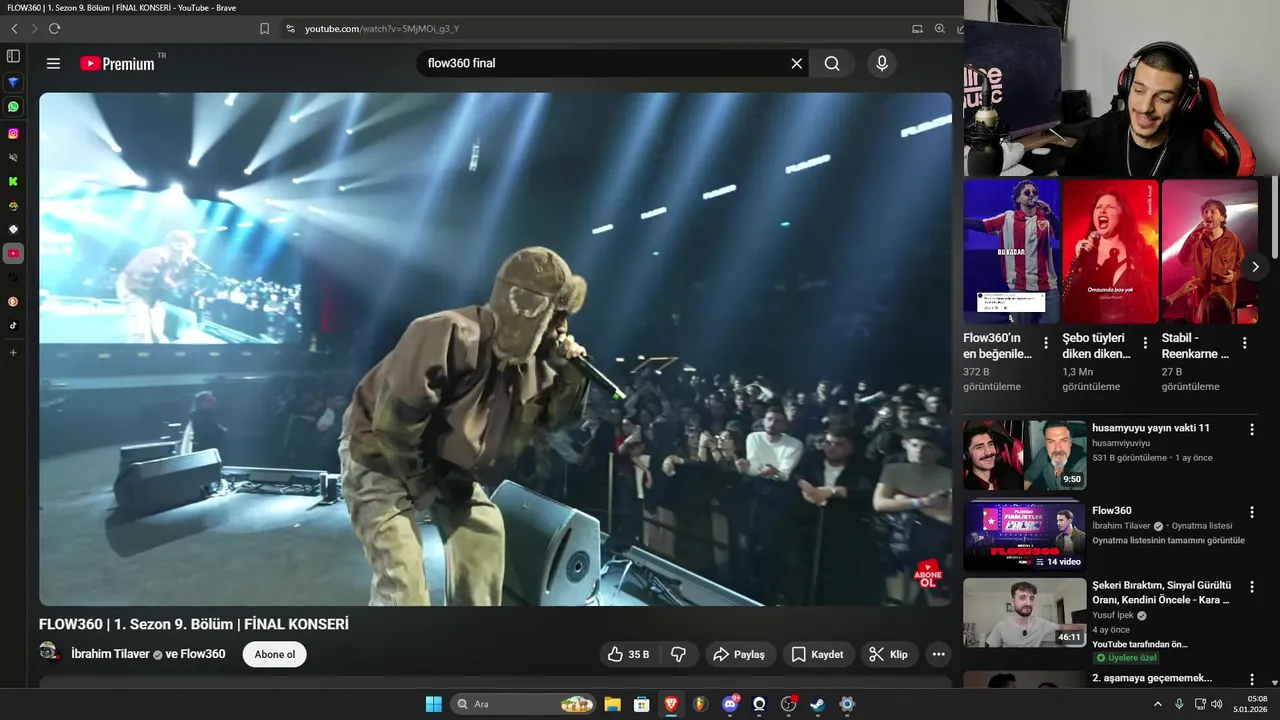Show hidden tray icons chevron
This screenshot has width=1280, height=720.
[1158, 704]
